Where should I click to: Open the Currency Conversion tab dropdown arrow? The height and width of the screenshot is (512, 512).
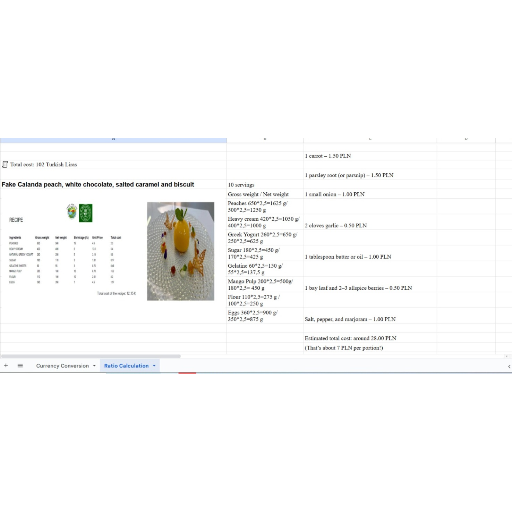[94, 366]
